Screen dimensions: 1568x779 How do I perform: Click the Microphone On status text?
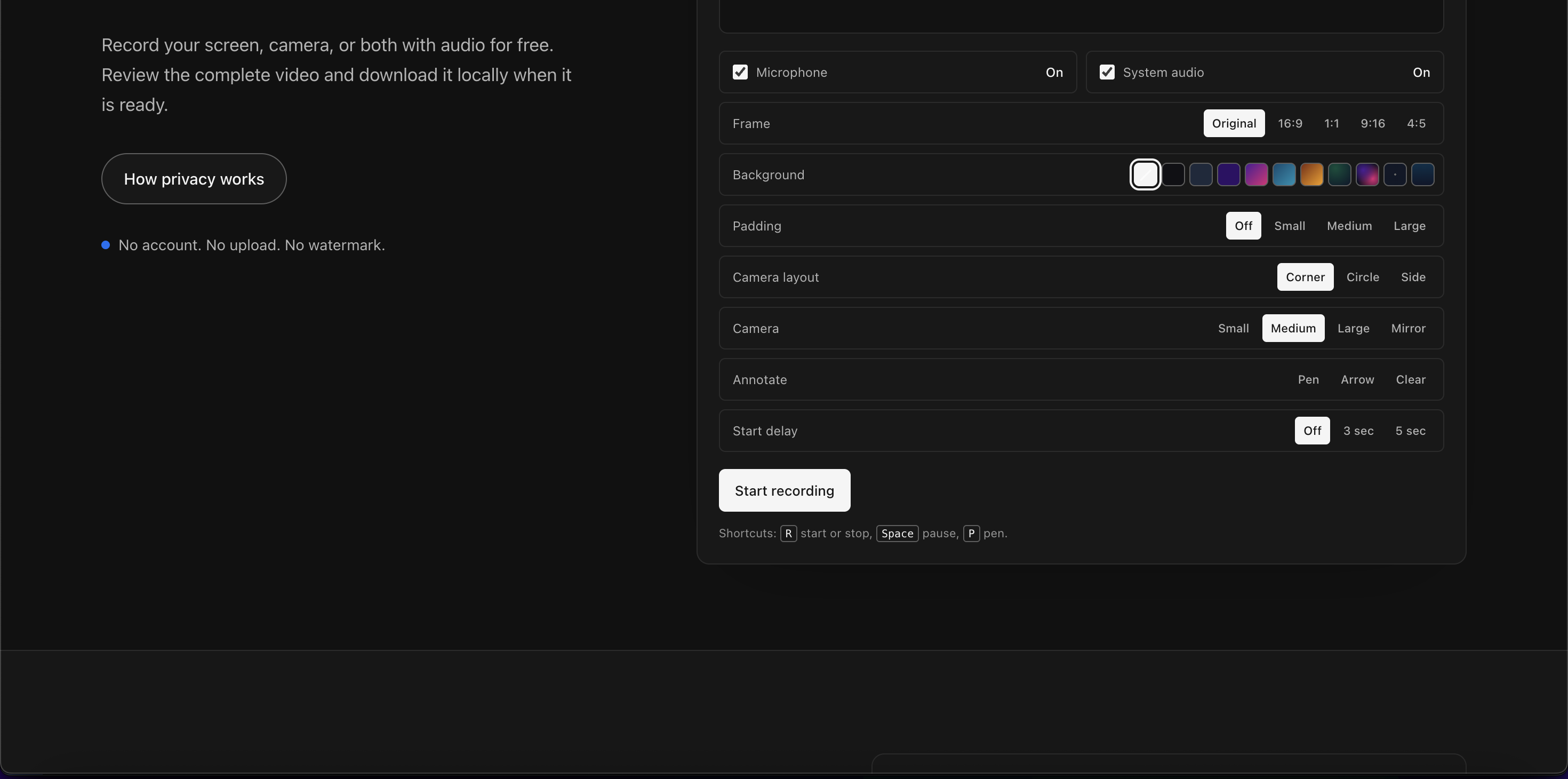[x=1054, y=73]
